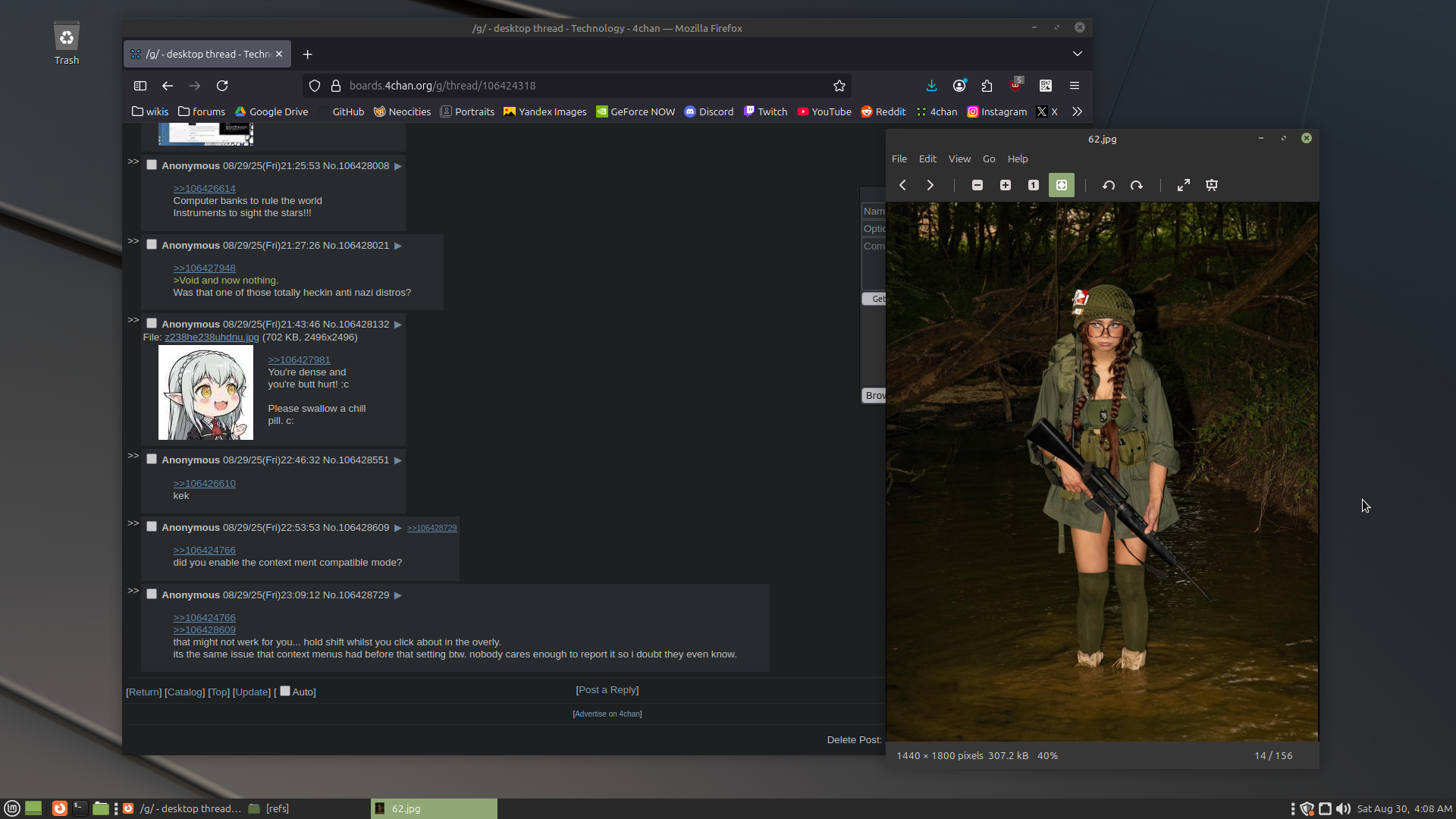Viewport: 1456px width, 819px height.
Task: Tick checkbox for post No.106428609
Action: click(152, 526)
